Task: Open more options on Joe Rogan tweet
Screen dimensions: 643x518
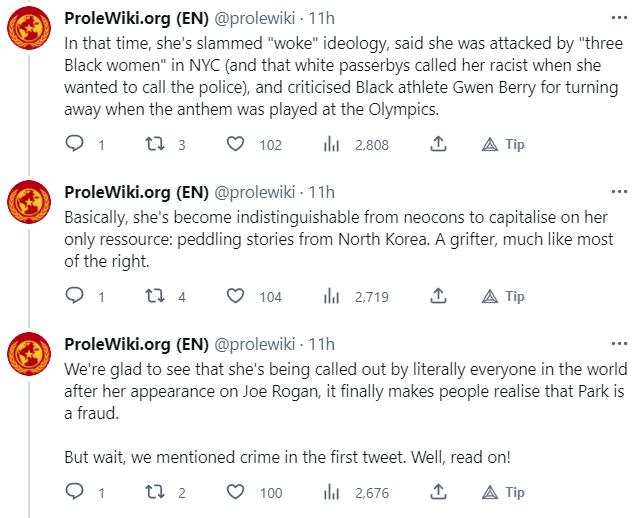Action: (x=620, y=344)
